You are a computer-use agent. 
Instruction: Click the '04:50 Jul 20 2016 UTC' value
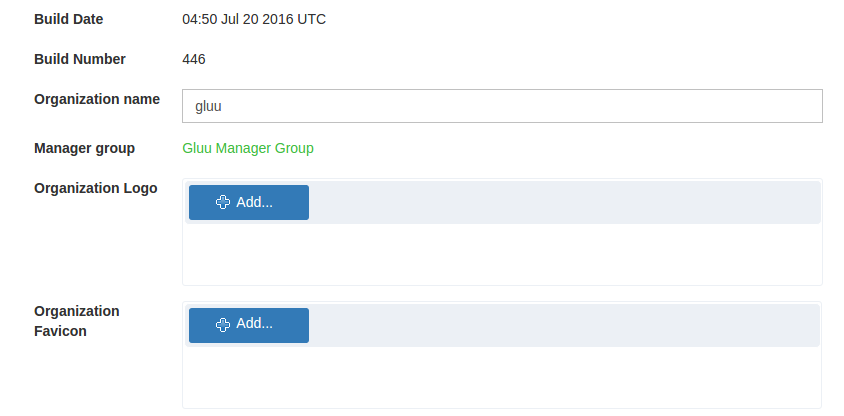pyautogui.click(x=254, y=19)
